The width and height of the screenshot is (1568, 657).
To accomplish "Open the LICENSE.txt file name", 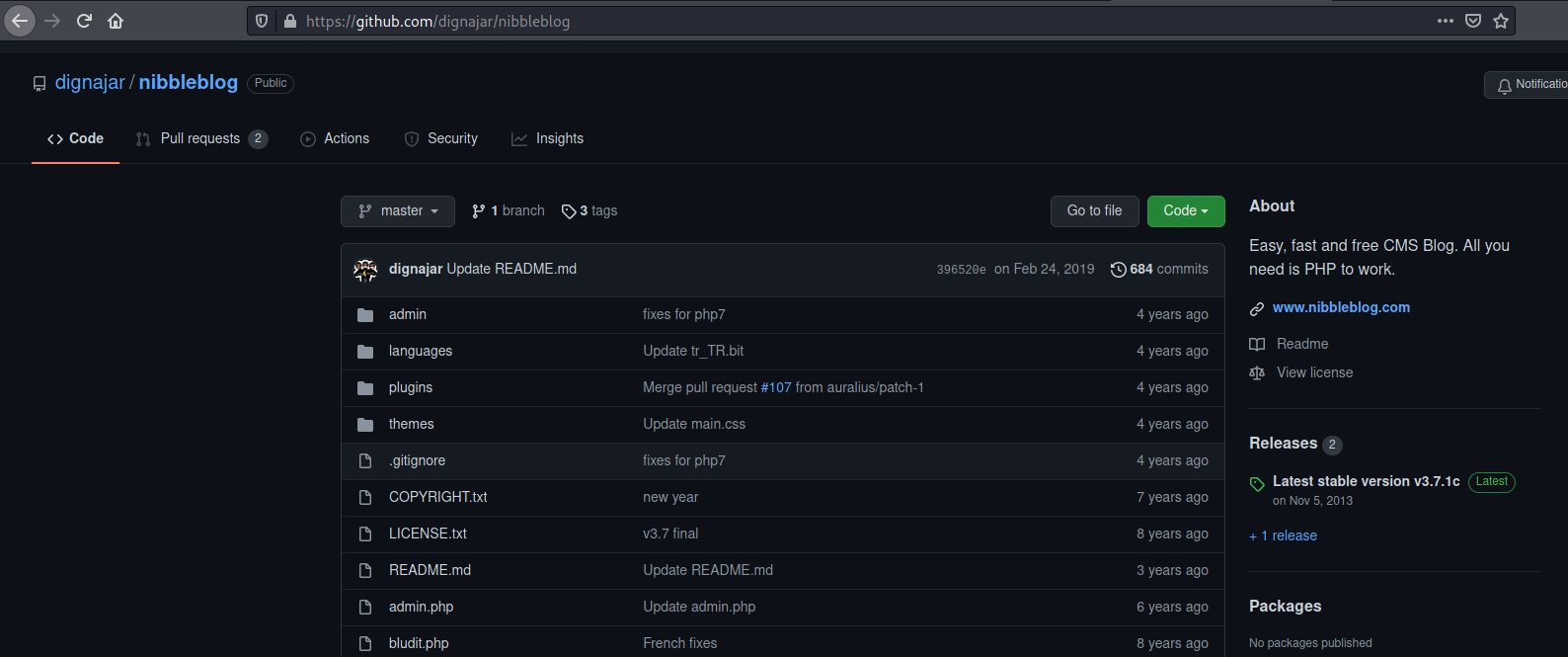I will point(428,534).
